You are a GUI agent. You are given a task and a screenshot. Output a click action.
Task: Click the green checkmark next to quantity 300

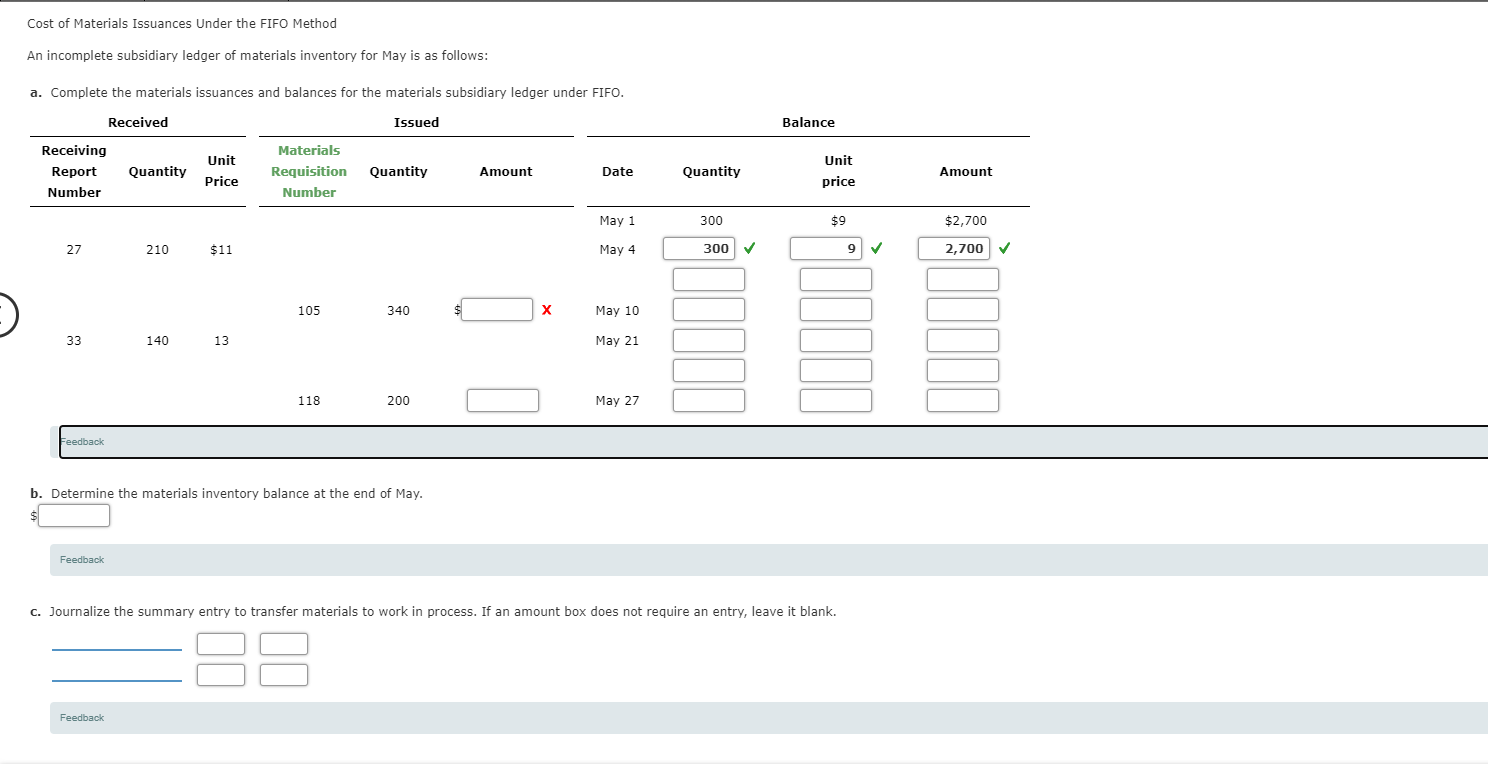pyautogui.click(x=750, y=248)
